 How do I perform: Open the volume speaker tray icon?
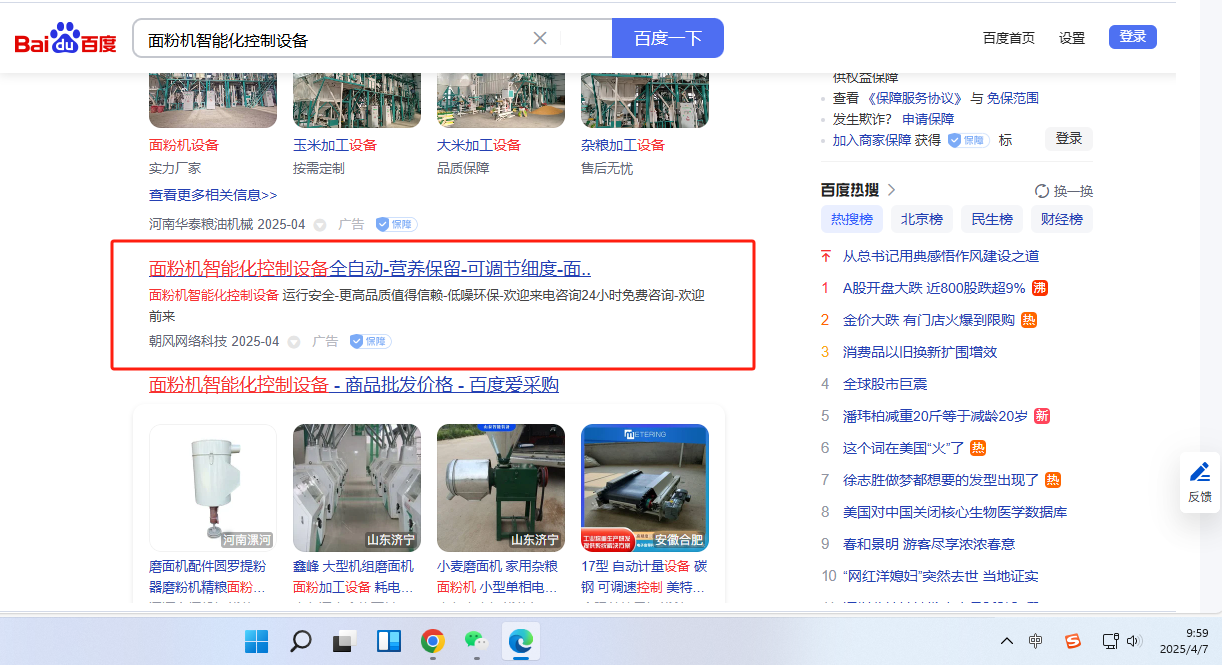click(1133, 641)
